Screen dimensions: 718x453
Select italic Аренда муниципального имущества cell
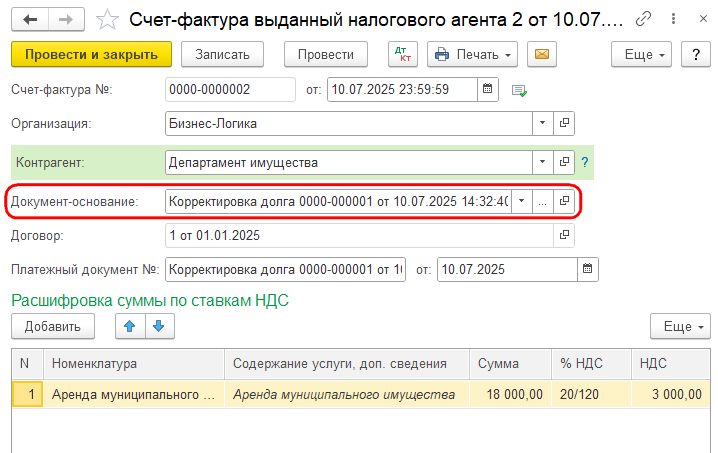pyautogui.click(x=347, y=394)
